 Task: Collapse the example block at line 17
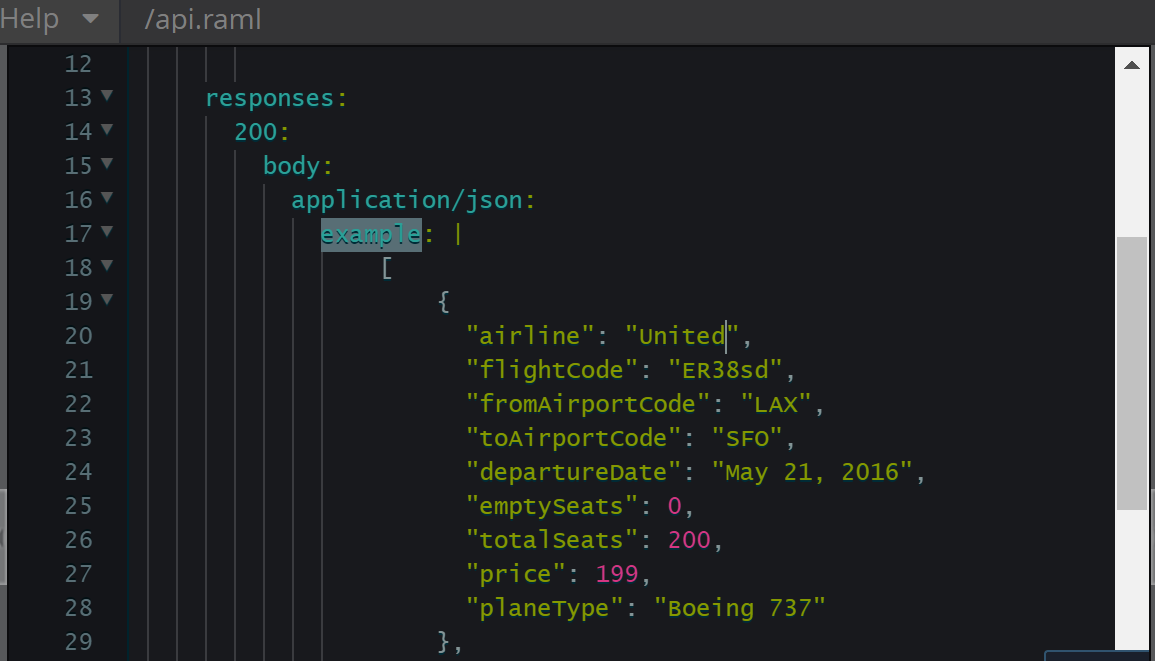pos(107,233)
